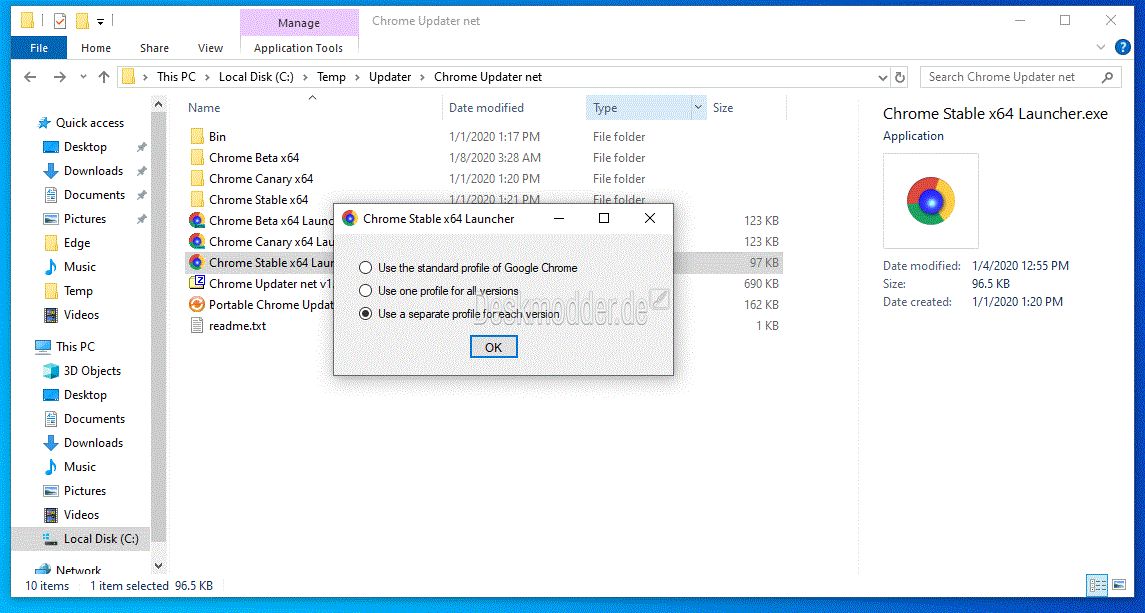
Task: Click the navigation pane scrollbar up arrow
Action: coord(158,104)
